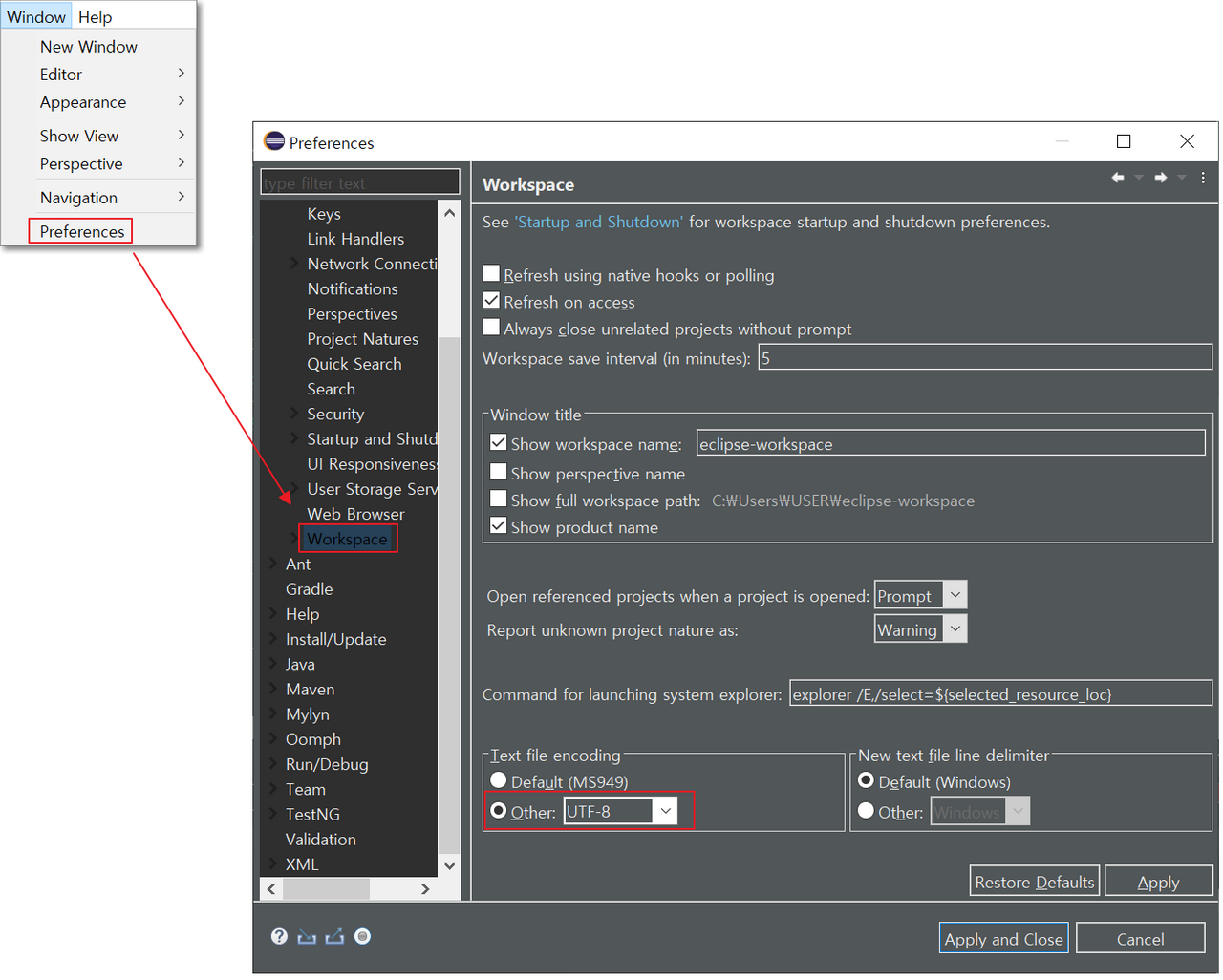The image size is (1223, 980).
Task: Expand the Run/Debug tree node
Action: coord(273,764)
